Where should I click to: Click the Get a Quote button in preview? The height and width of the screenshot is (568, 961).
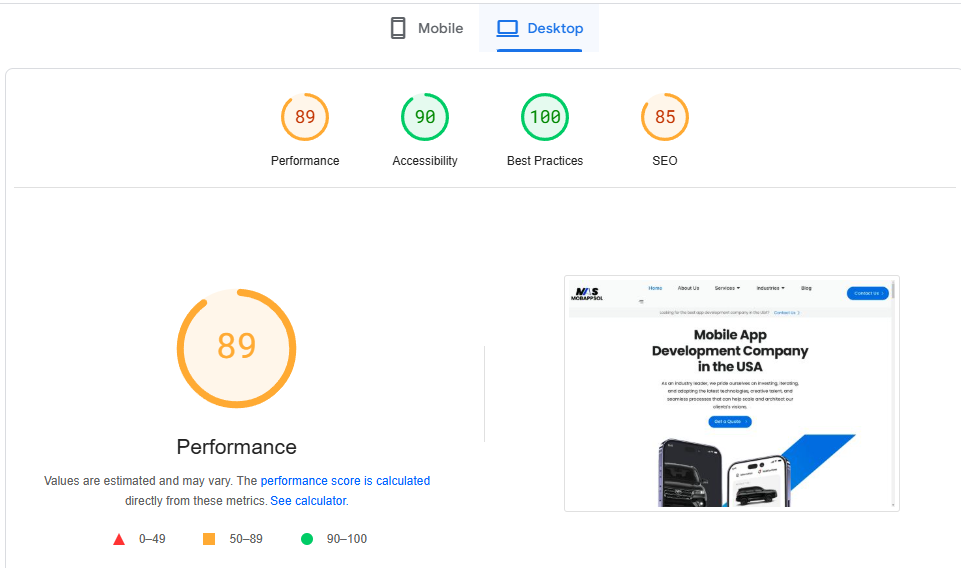coord(730,422)
